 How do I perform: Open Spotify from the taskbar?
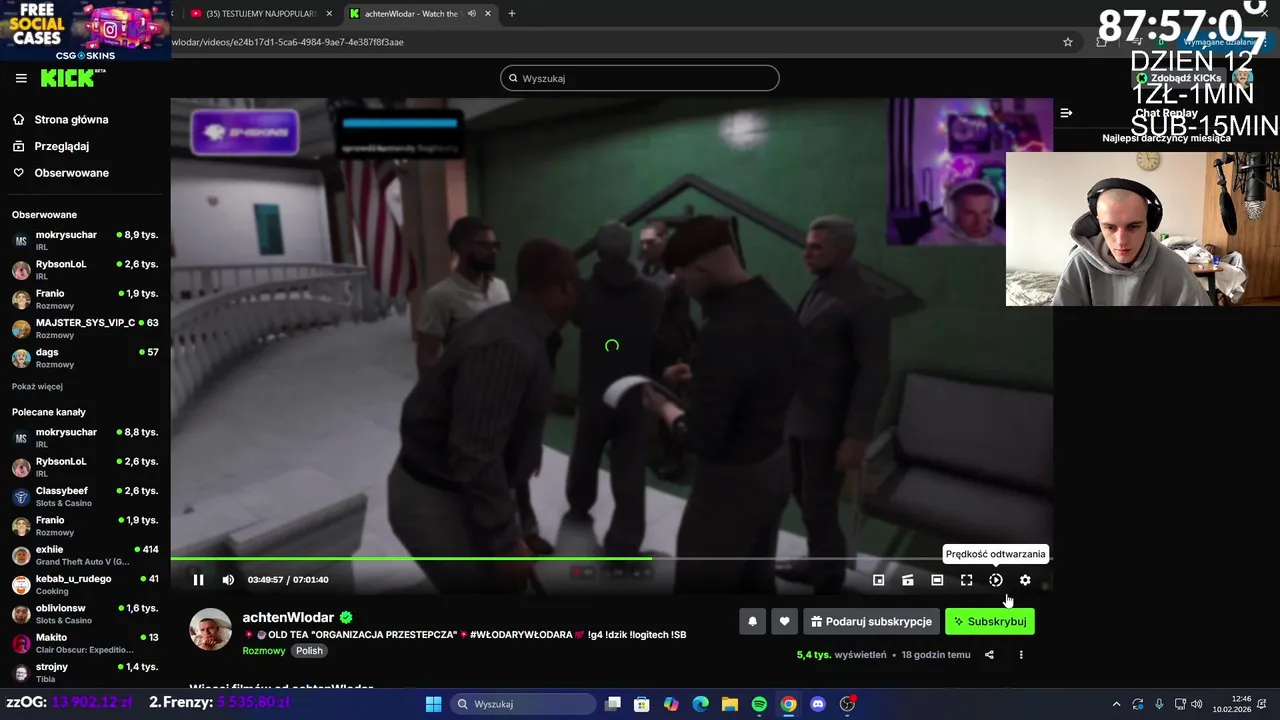pos(759,704)
